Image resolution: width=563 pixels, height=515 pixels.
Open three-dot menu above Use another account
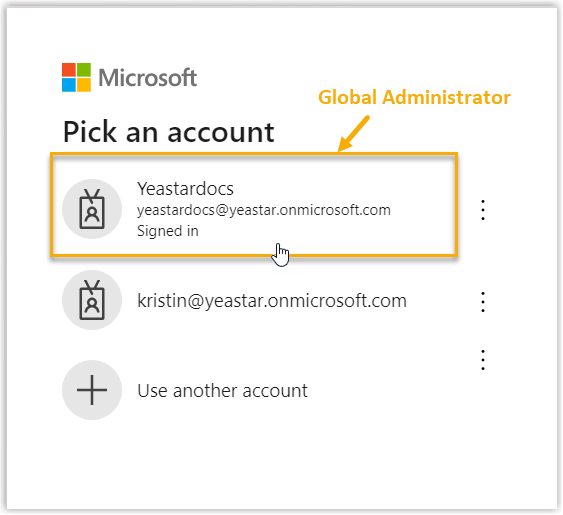pyautogui.click(x=483, y=359)
